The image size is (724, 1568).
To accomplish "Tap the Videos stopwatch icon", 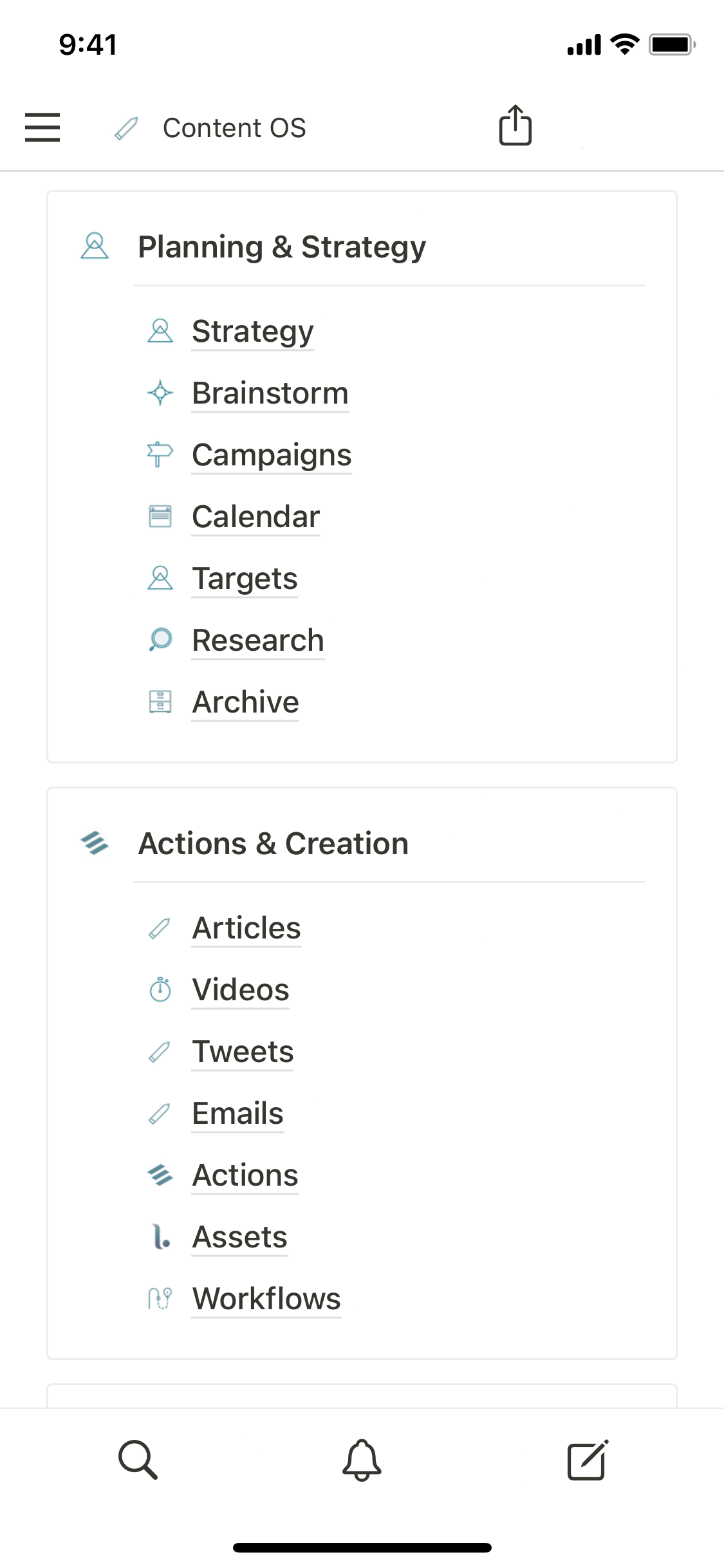I will [x=160, y=989].
